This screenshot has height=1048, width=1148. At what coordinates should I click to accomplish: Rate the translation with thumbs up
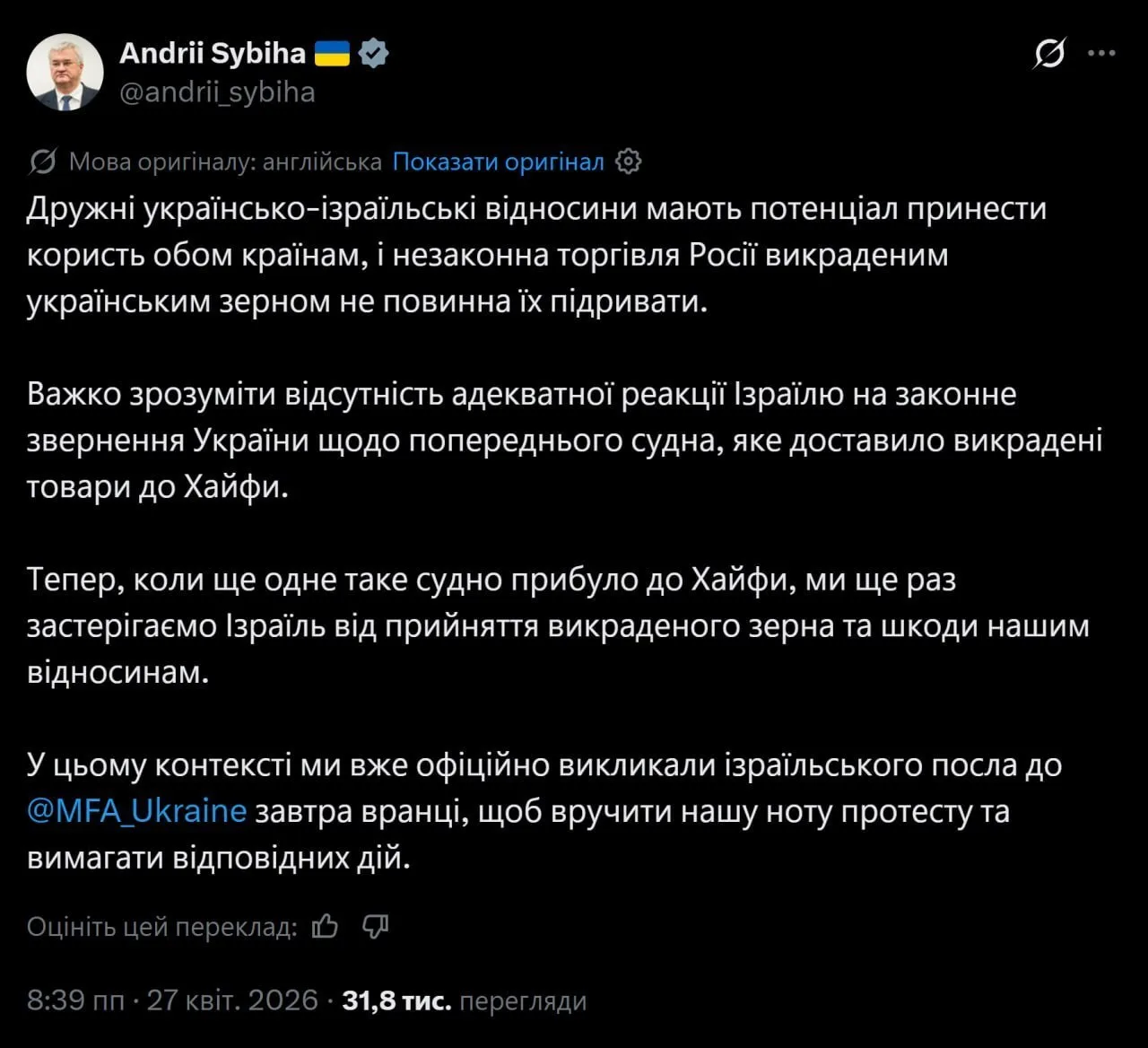point(325,926)
